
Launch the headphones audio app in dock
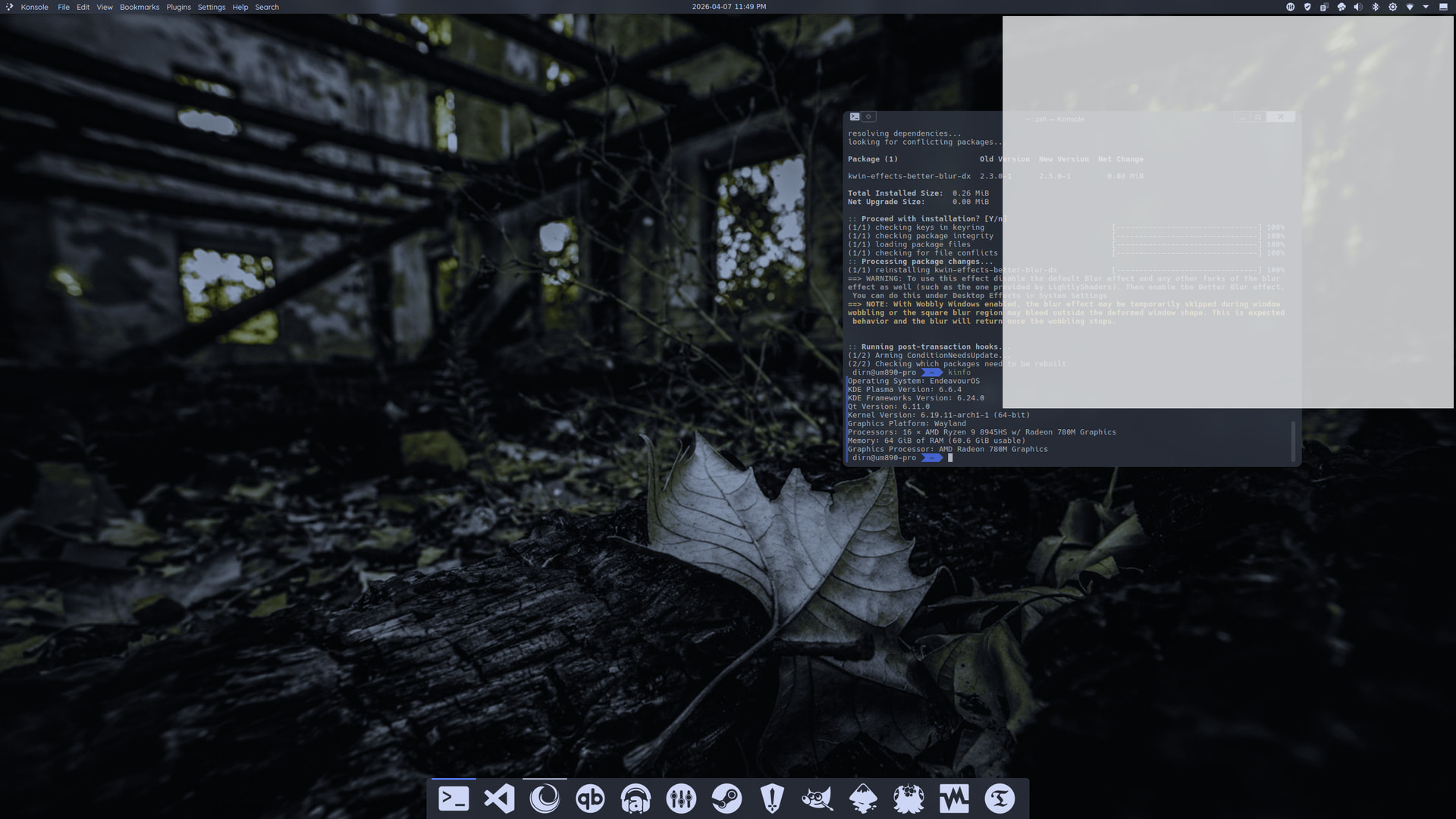coord(635,799)
